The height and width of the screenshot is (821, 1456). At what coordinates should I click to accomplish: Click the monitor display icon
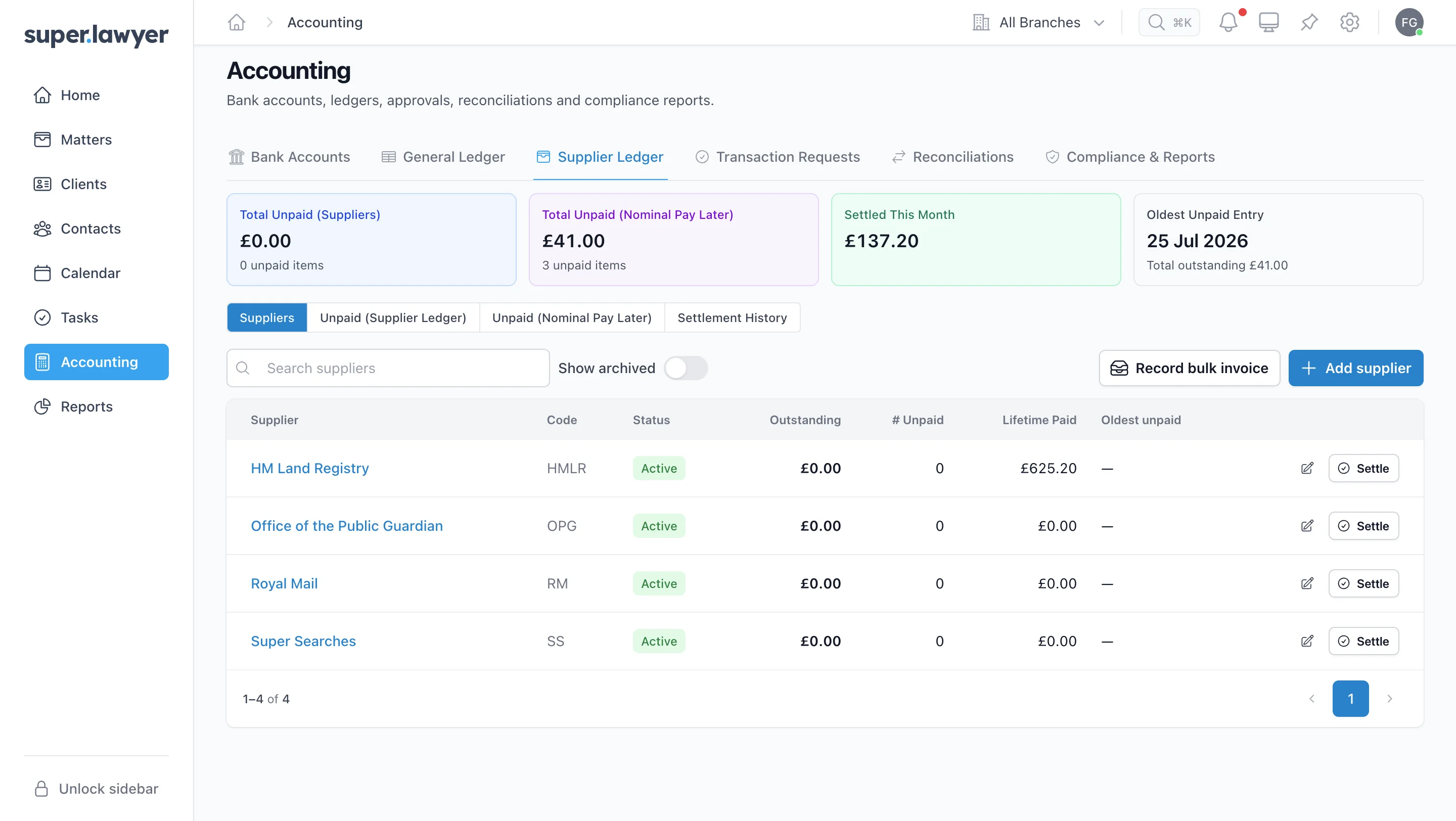coord(1268,23)
